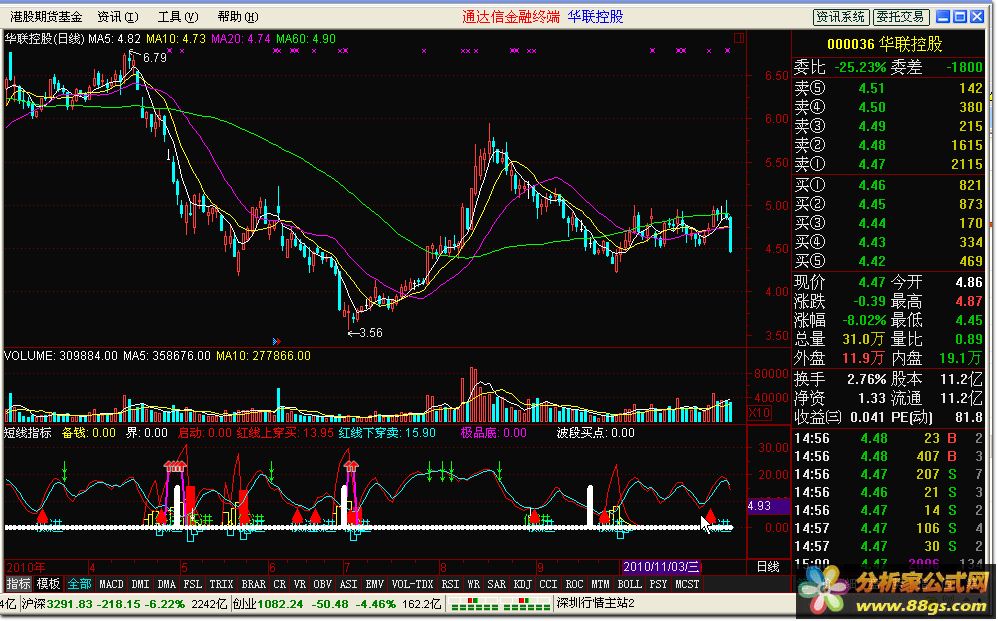
Task: Switch to the DMA indicator
Action: (166, 584)
